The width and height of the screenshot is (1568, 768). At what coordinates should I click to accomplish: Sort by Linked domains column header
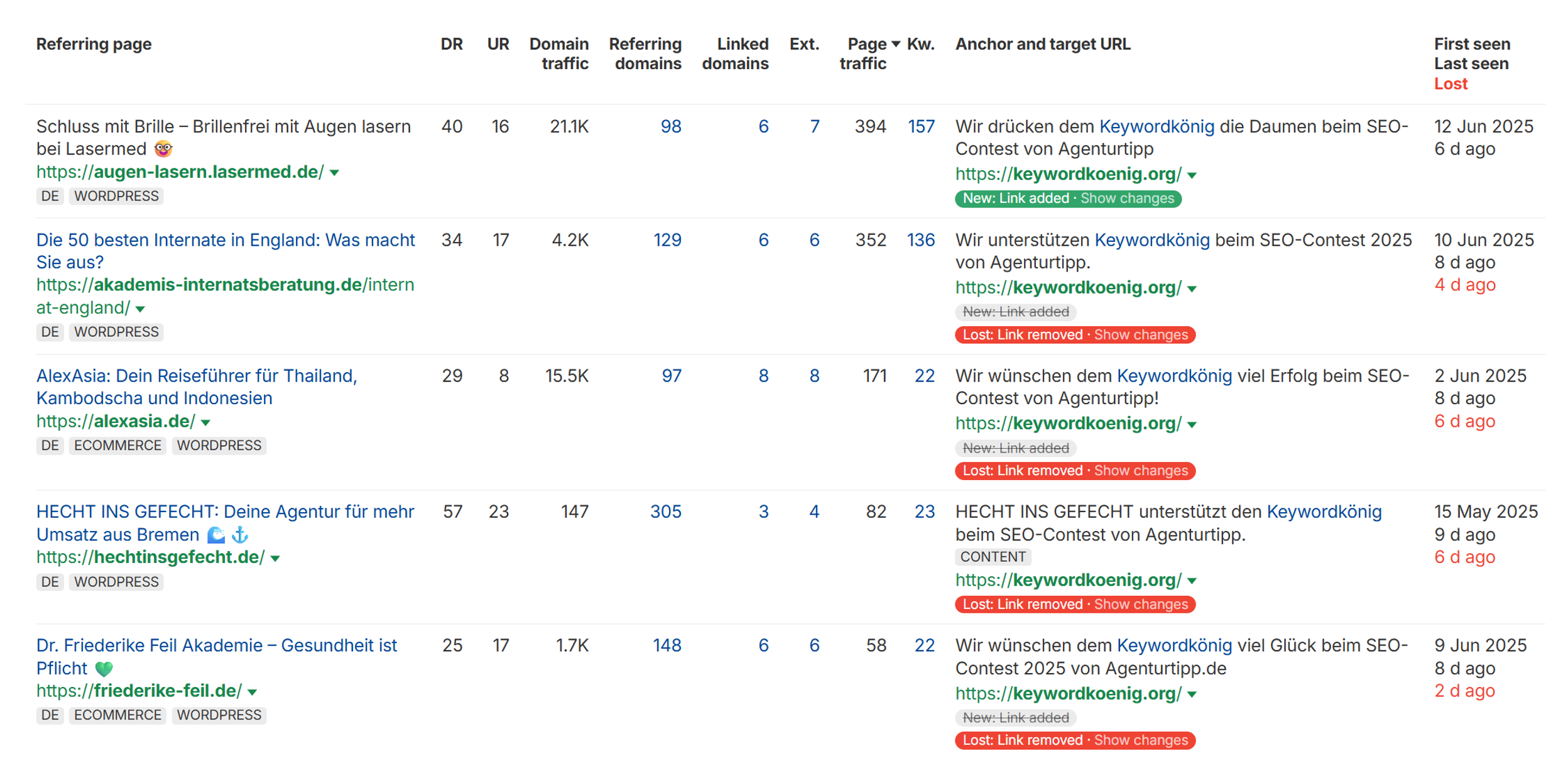point(735,53)
